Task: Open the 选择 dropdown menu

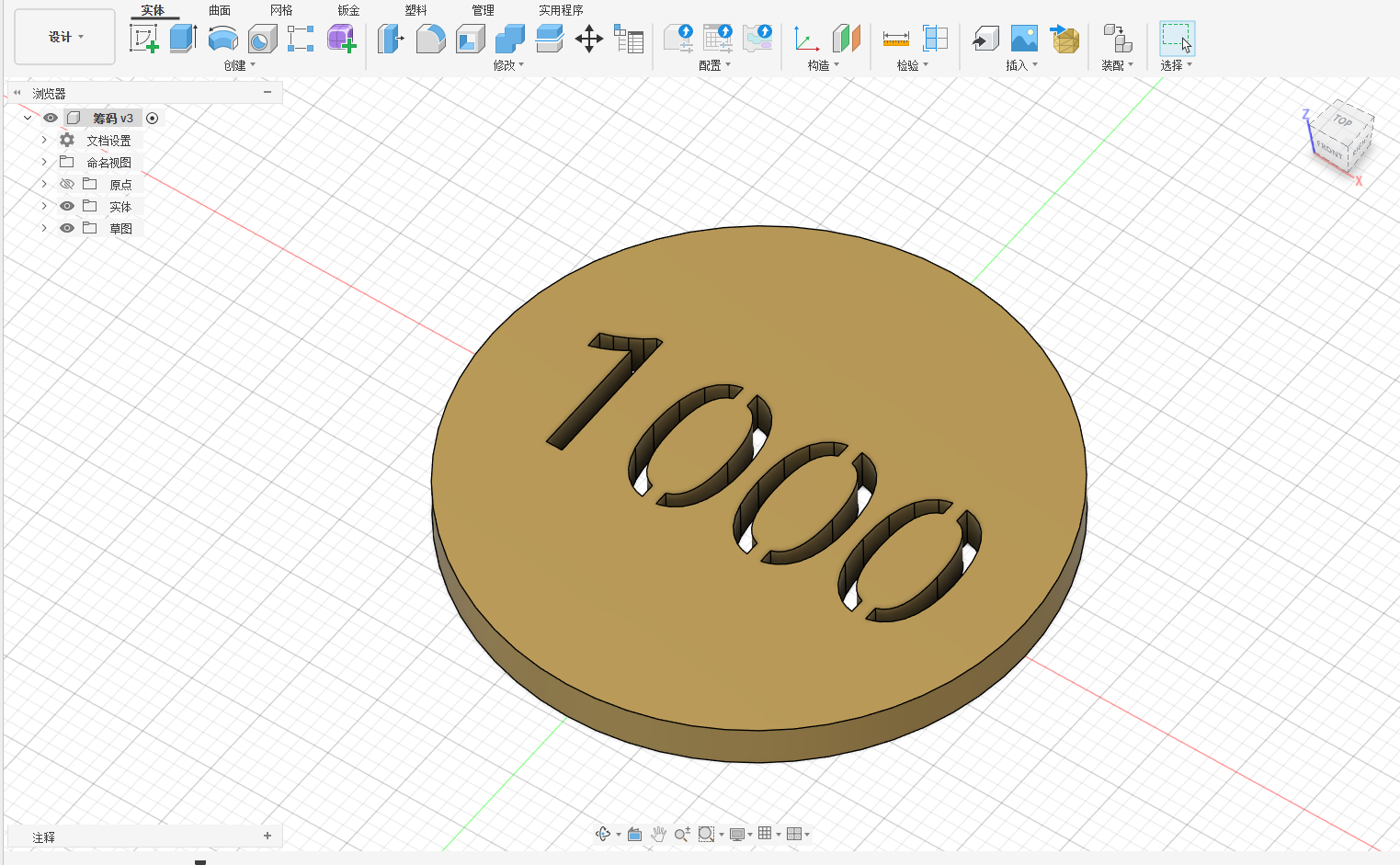Action: tap(1177, 65)
